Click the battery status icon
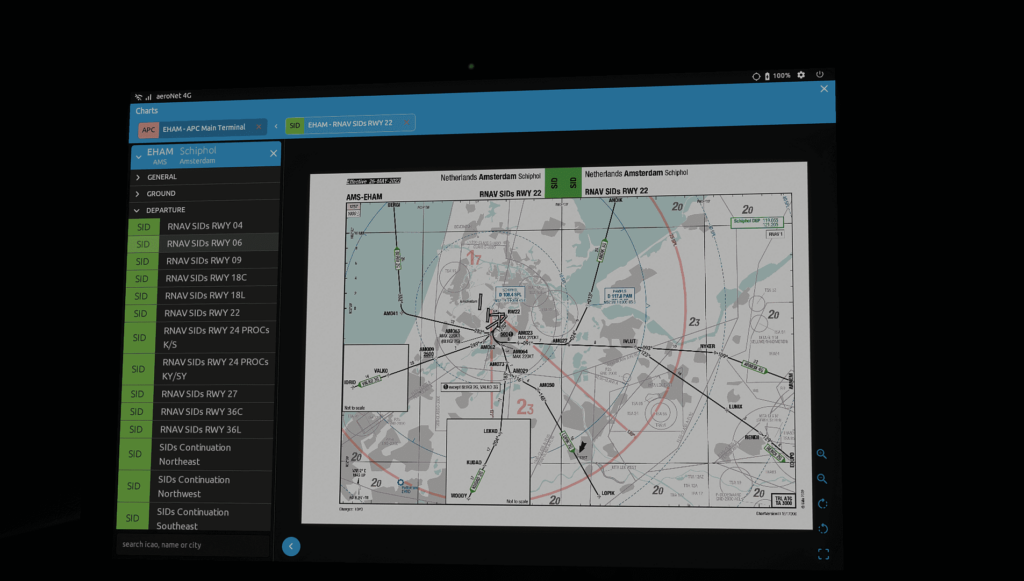 tap(767, 76)
